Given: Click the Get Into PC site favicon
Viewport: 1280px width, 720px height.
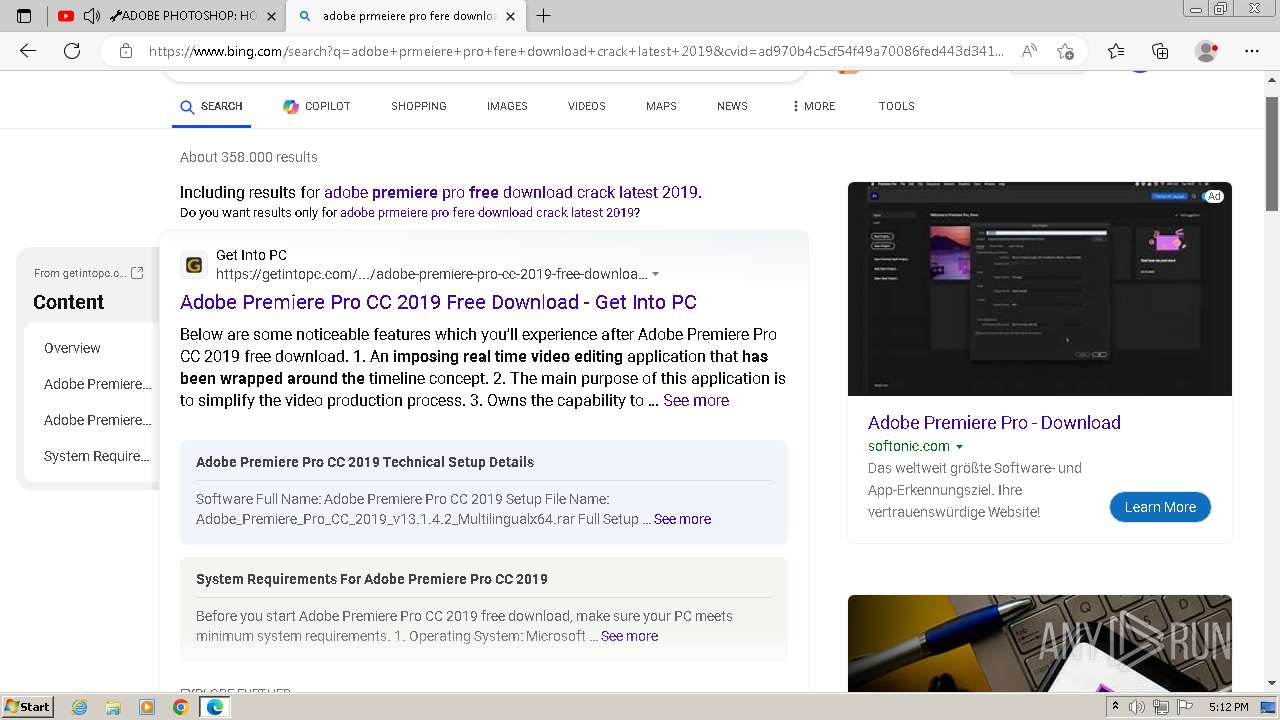Looking at the screenshot, I should (x=194, y=265).
